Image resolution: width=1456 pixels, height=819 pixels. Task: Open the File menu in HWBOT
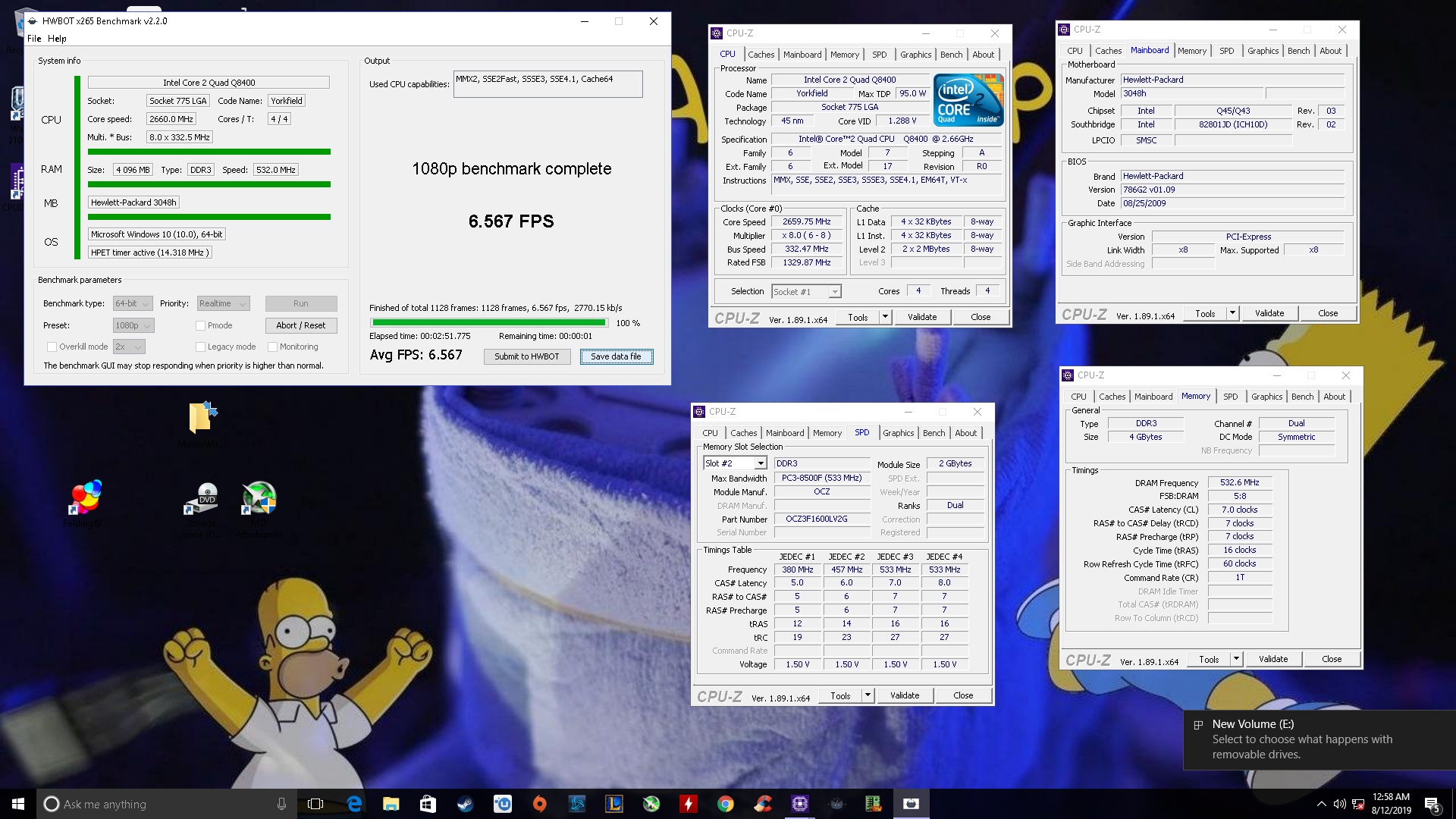[x=34, y=39]
